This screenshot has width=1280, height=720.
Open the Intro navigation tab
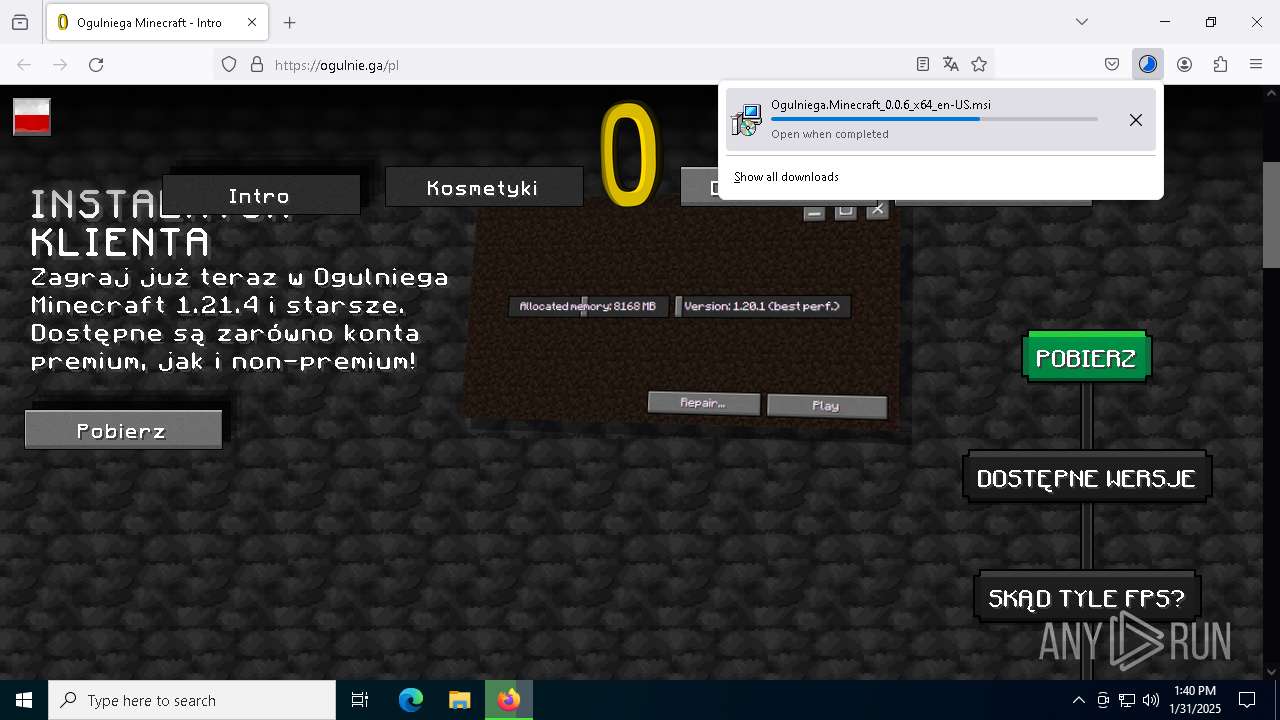point(261,195)
